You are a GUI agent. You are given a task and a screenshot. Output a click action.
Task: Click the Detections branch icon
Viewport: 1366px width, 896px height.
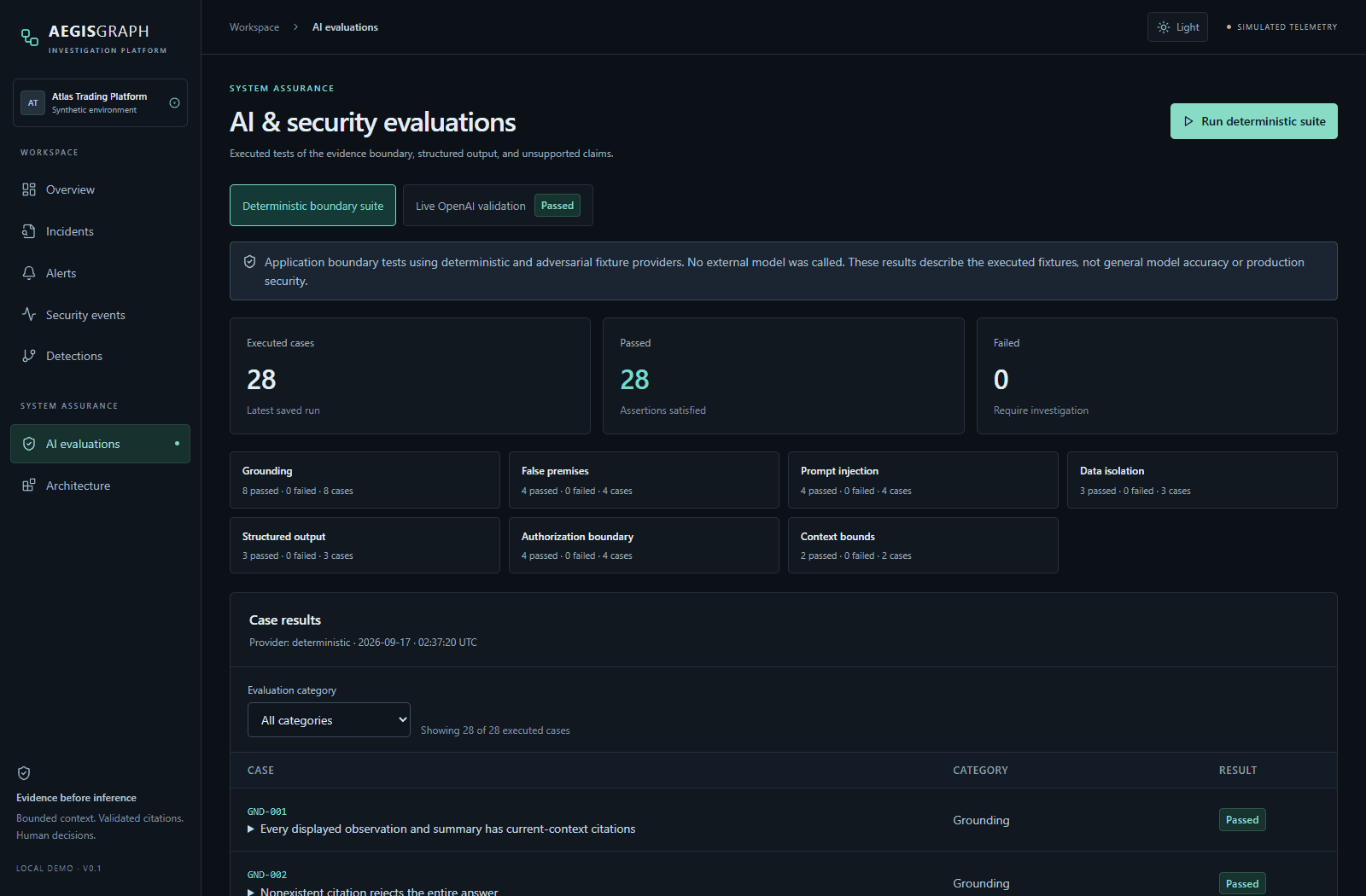29,356
